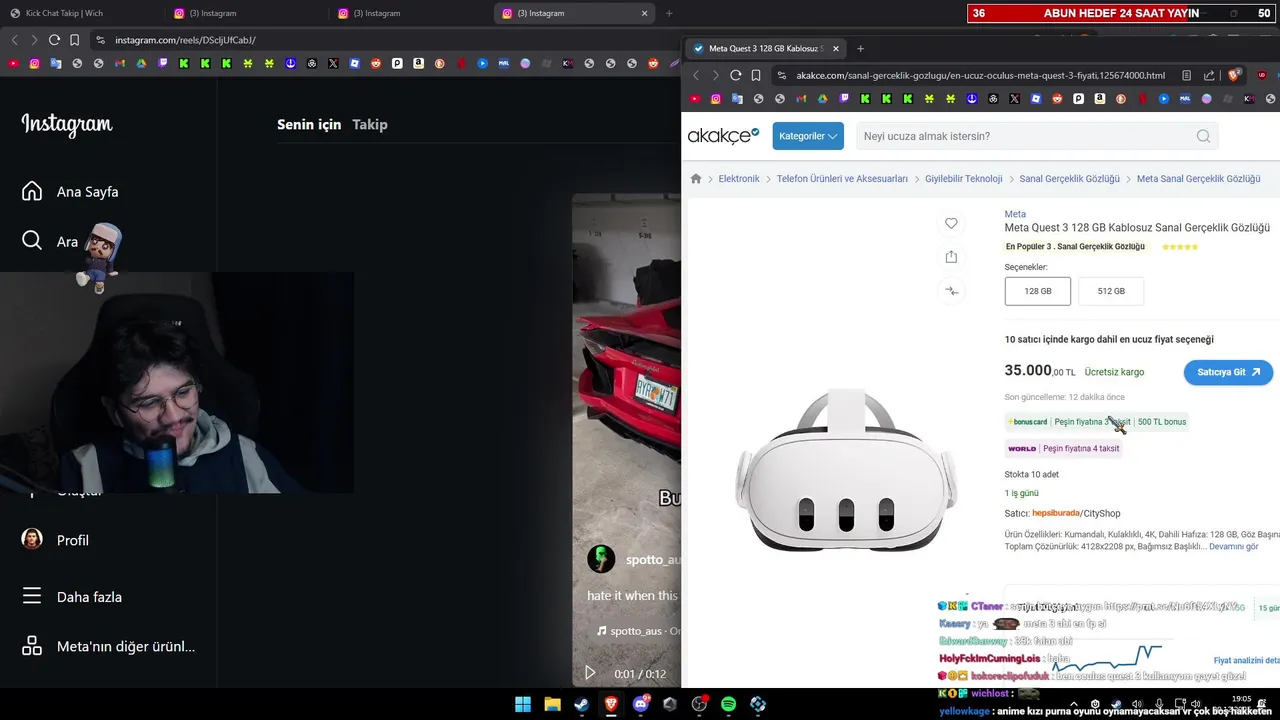Screen dimensions: 1280x720
Task: Expand Meta'nın diğer ürünleri menu
Action: click(x=108, y=646)
